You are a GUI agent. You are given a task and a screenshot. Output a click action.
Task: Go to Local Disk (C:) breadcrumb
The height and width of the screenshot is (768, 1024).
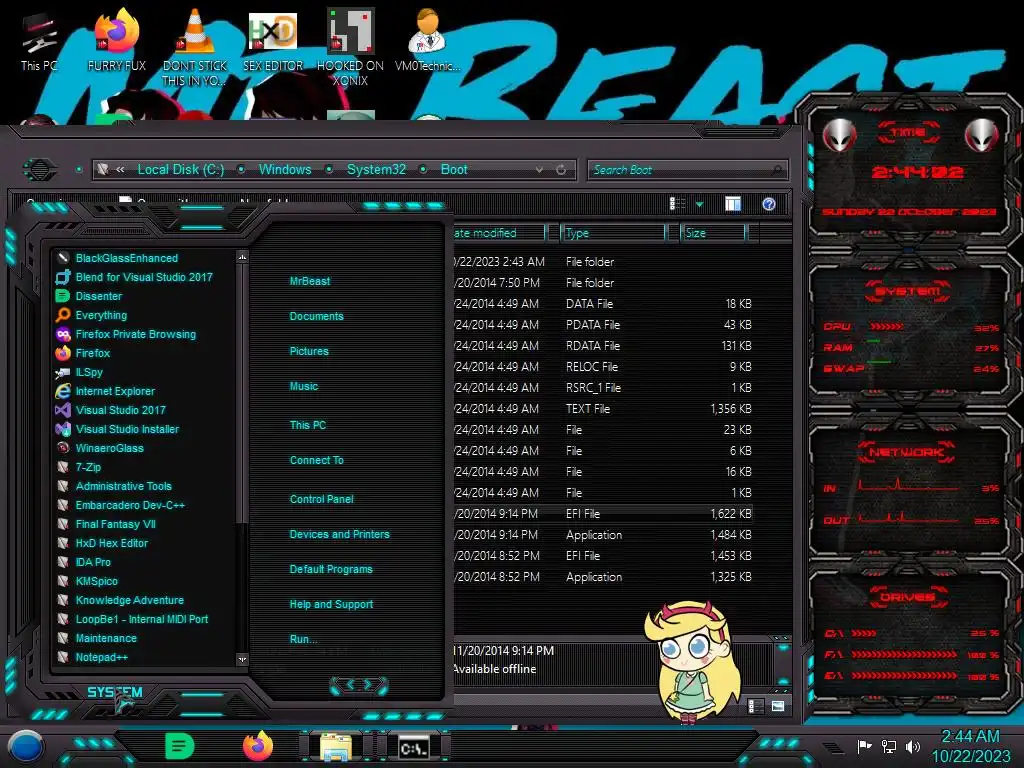coord(181,170)
